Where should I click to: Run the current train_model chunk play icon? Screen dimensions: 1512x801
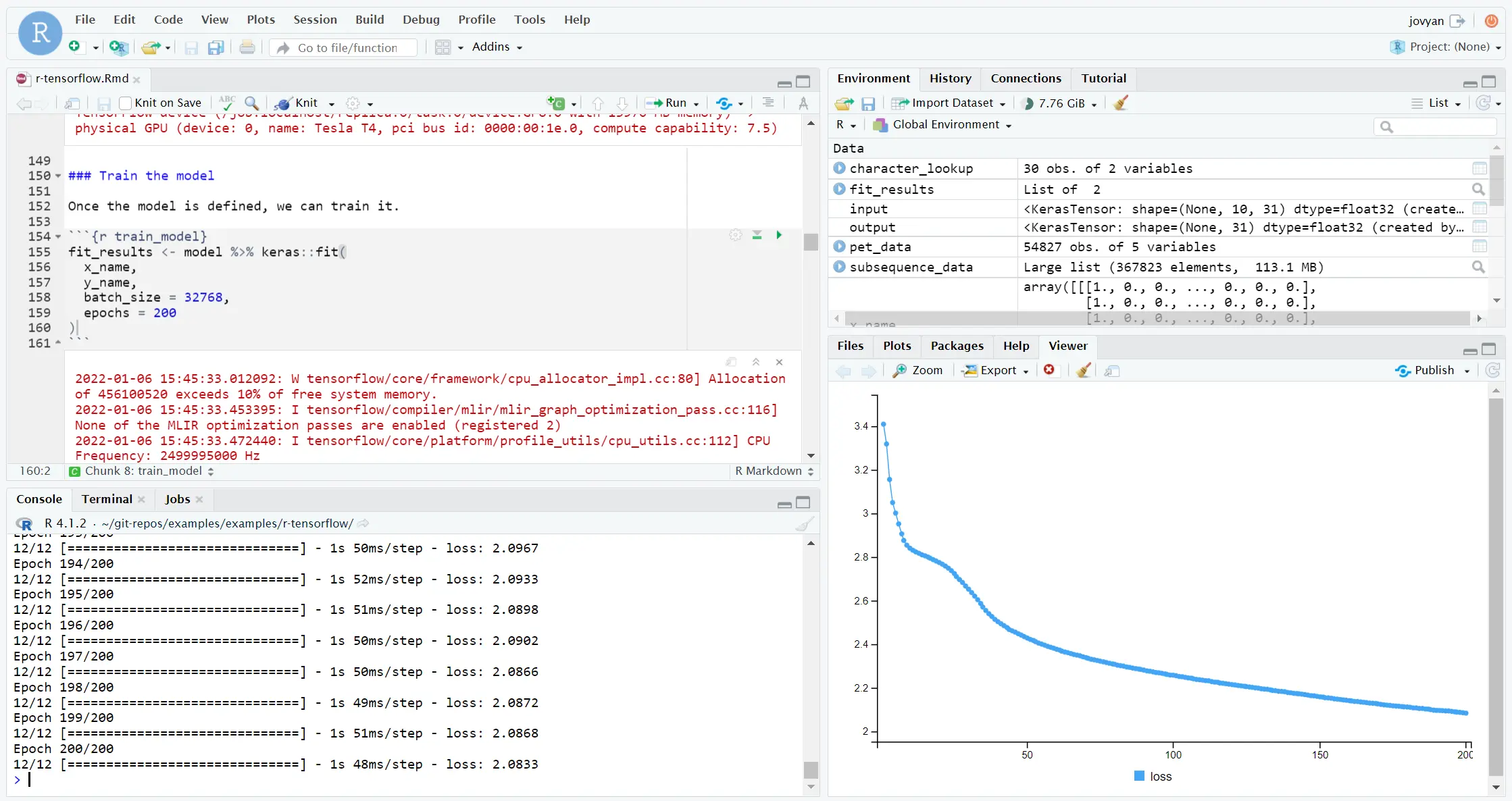(x=779, y=235)
